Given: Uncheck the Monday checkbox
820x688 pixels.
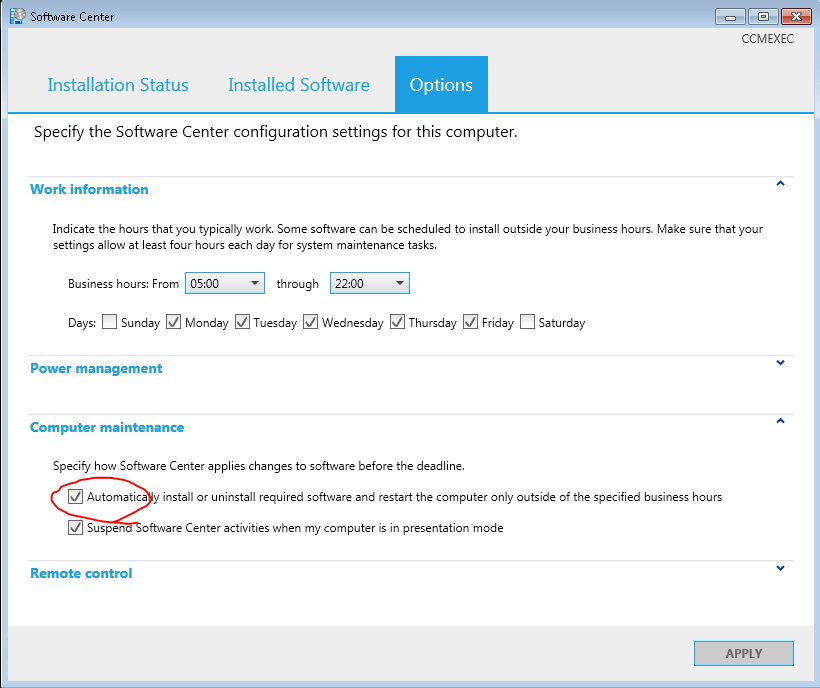Looking at the screenshot, I should (173, 322).
